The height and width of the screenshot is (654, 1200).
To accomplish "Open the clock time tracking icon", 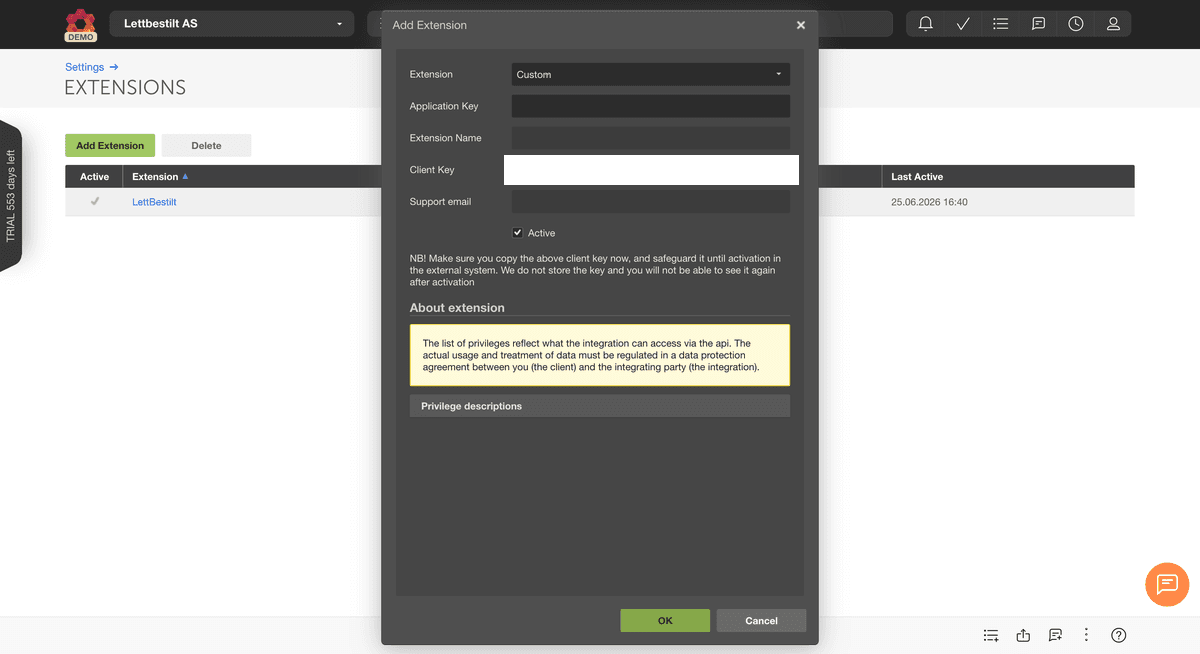I will tap(1076, 24).
